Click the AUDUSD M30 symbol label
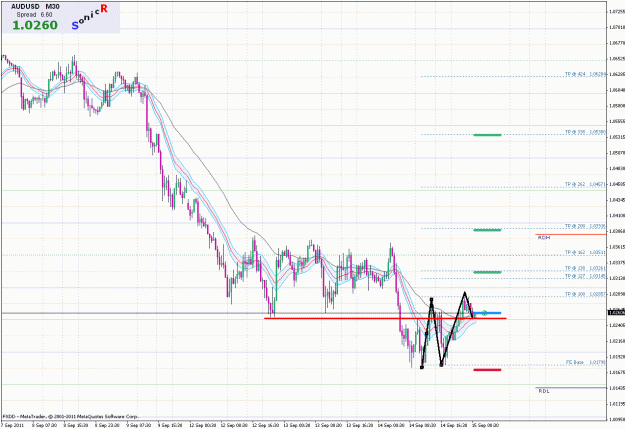Screen dimensions: 625x429 (35, 7)
